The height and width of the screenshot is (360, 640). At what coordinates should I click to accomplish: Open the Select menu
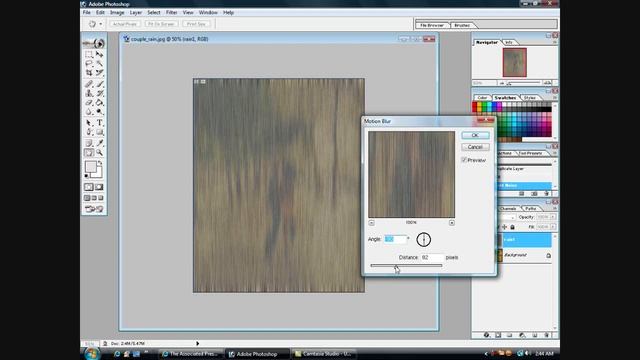pyautogui.click(x=154, y=13)
